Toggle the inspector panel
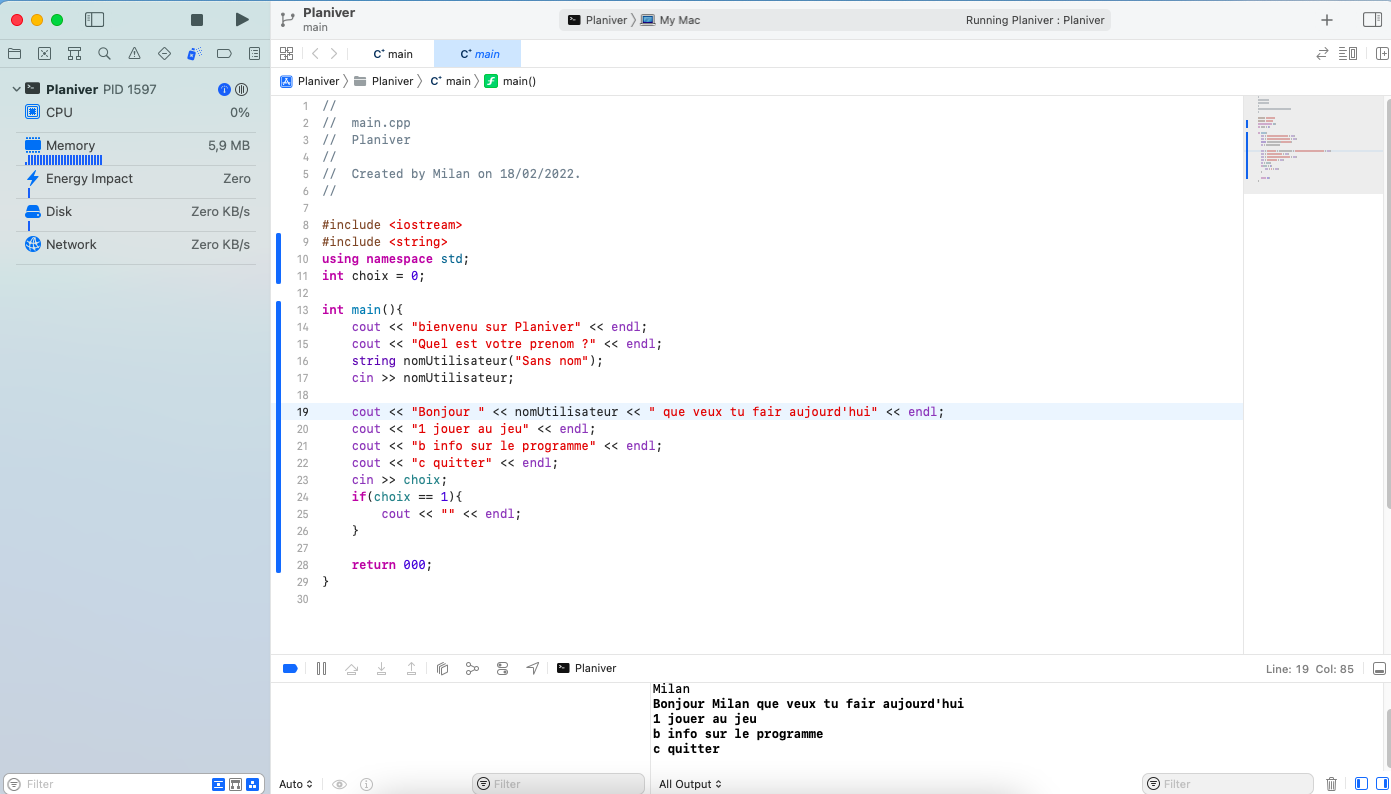1391x794 pixels. click(x=1372, y=20)
